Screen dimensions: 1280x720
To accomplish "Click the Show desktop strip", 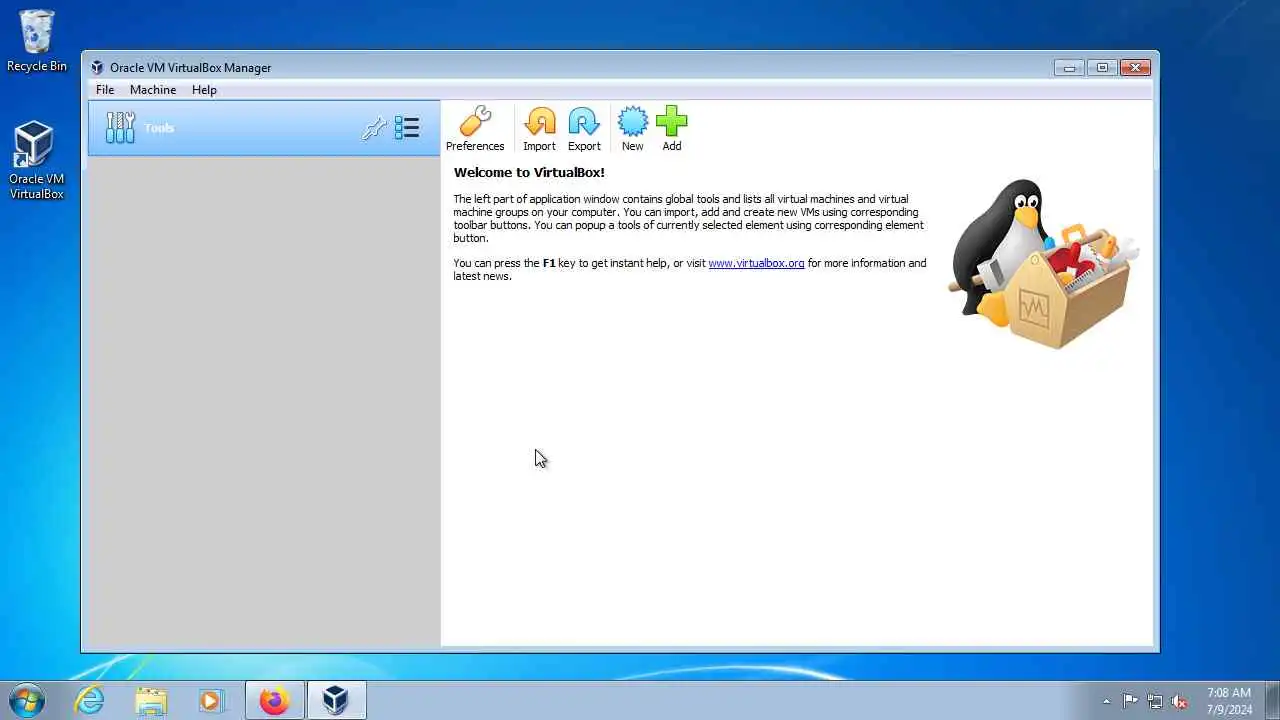I will [1273, 701].
